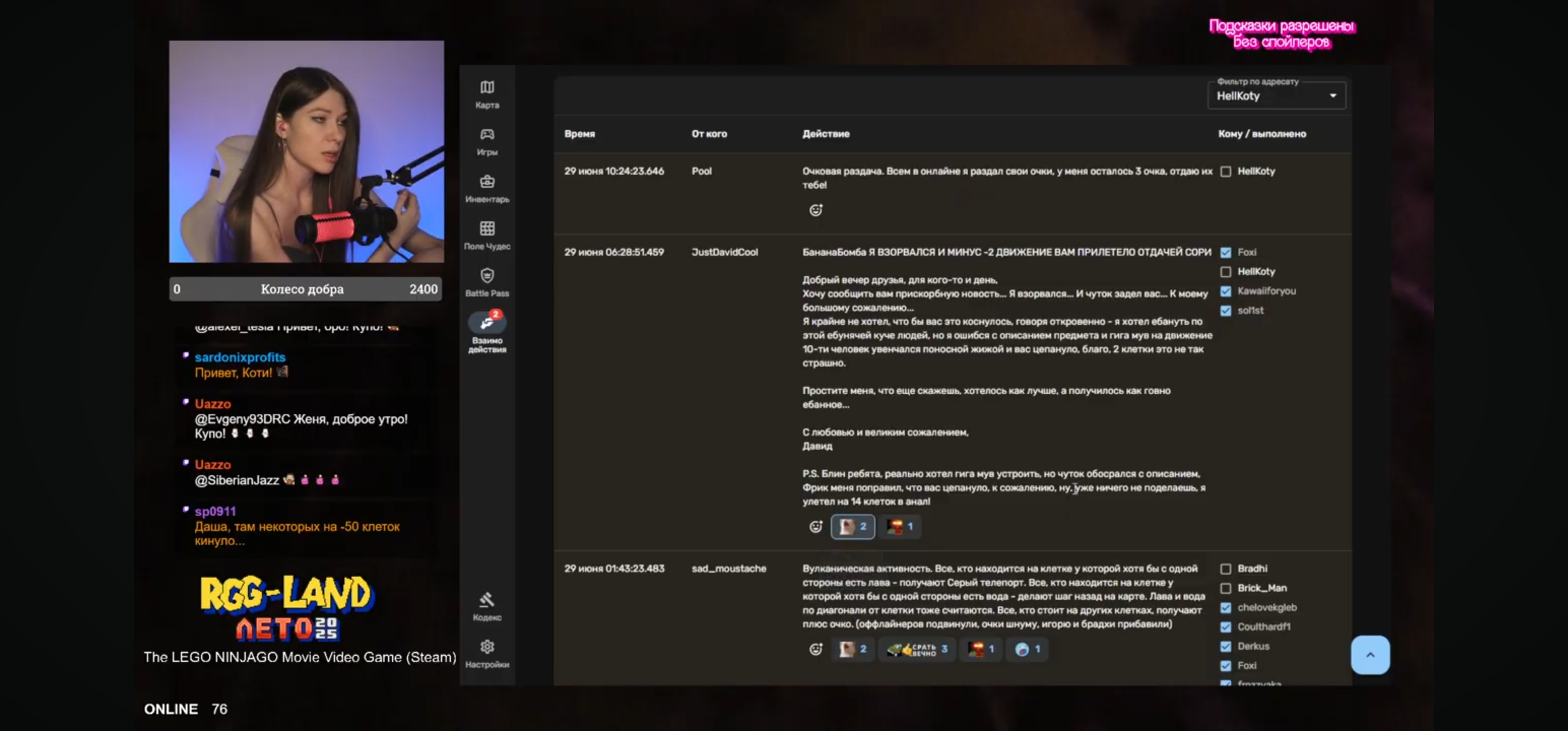This screenshot has height=731, width=1568.
Task: Toggle face reaction with 2 on JustDavidCool row
Action: tap(853, 526)
